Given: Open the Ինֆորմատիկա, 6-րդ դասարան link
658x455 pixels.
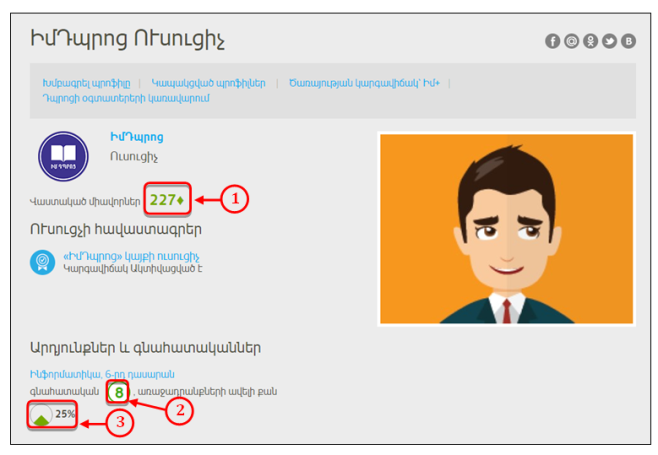Looking at the screenshot, I should [102, 374].
